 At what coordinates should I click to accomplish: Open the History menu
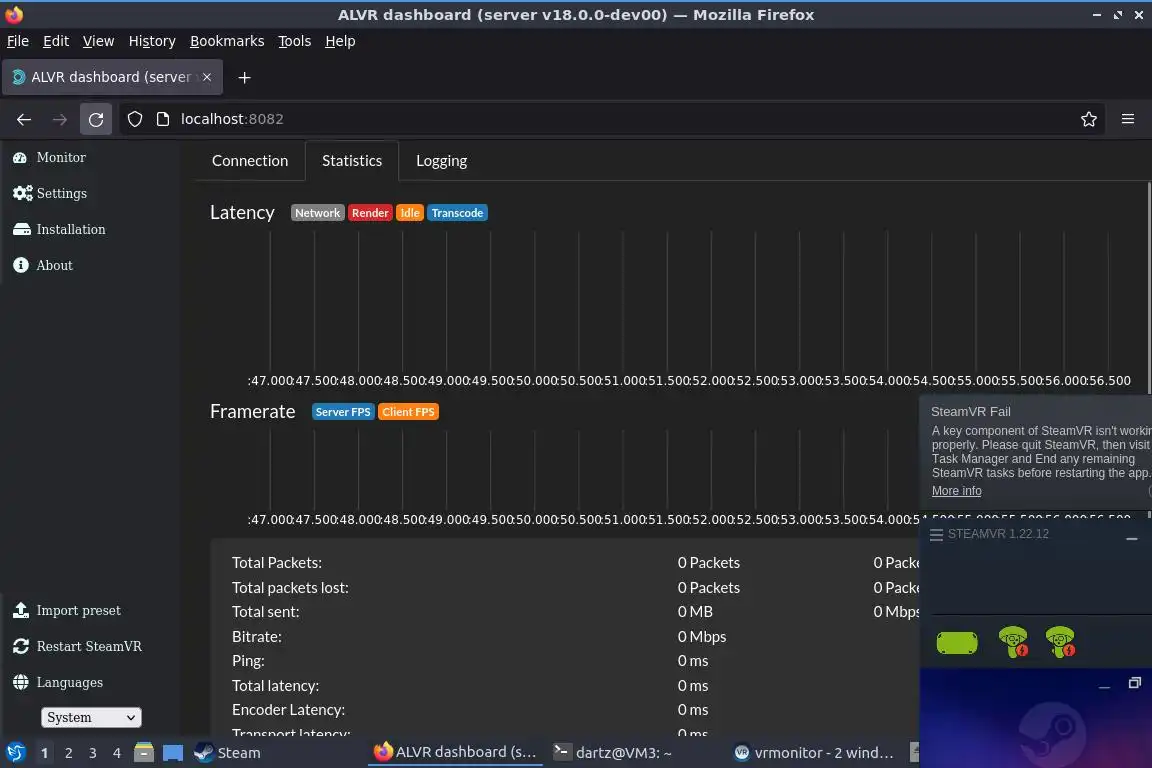coord(152,41)
